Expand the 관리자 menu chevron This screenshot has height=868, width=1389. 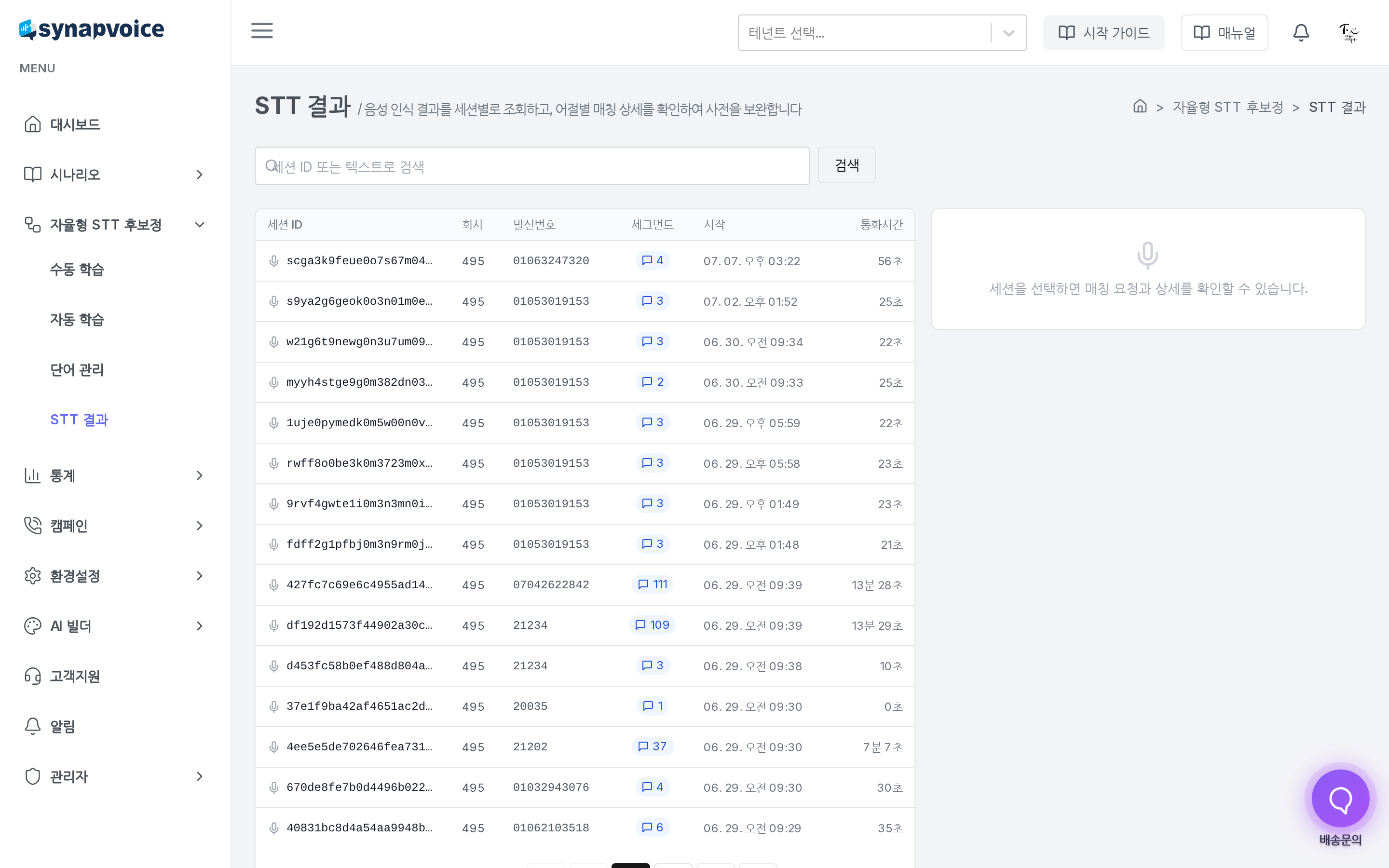200,776
